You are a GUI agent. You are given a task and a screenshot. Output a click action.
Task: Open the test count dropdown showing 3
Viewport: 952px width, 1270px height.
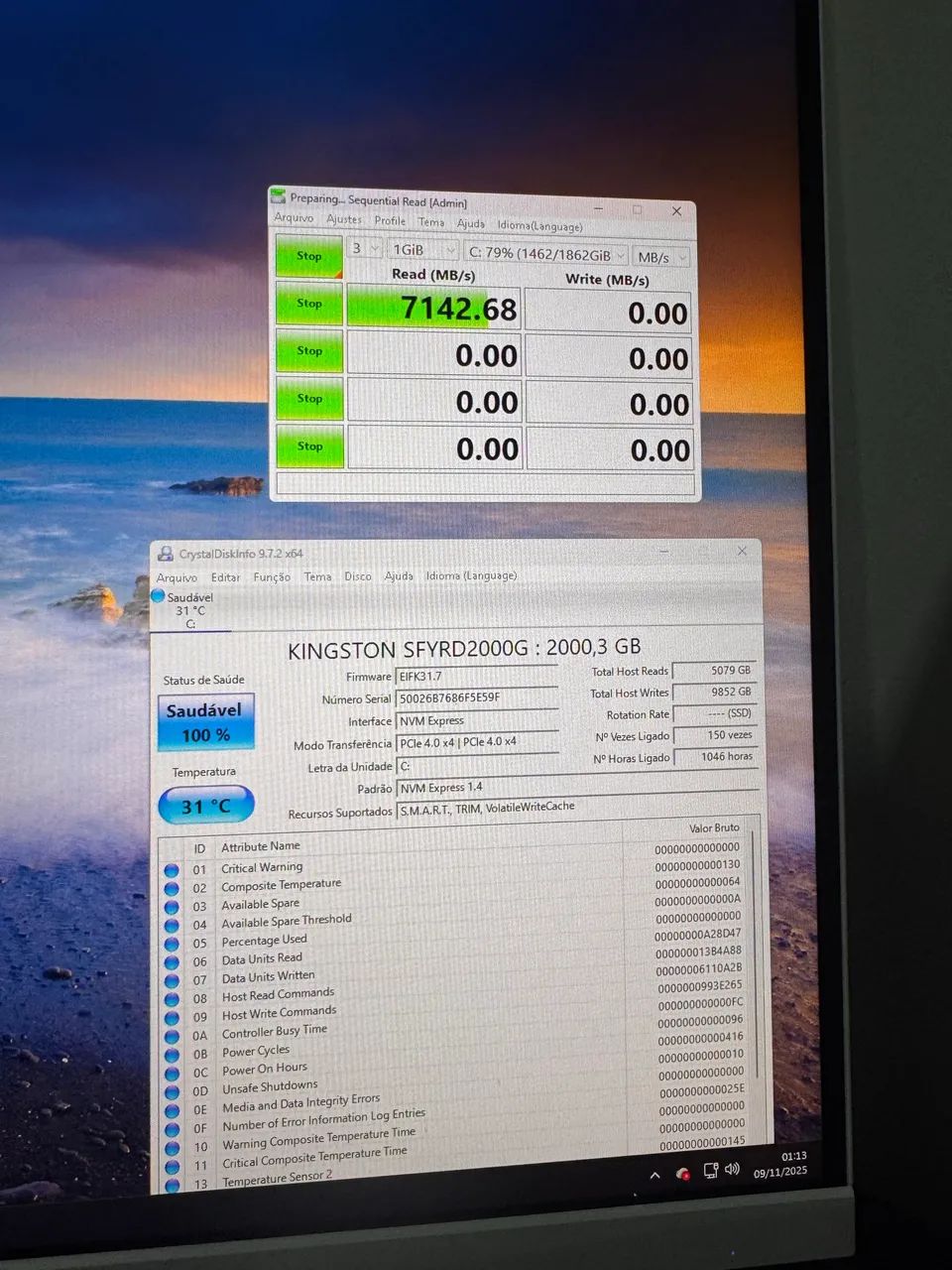363,250
